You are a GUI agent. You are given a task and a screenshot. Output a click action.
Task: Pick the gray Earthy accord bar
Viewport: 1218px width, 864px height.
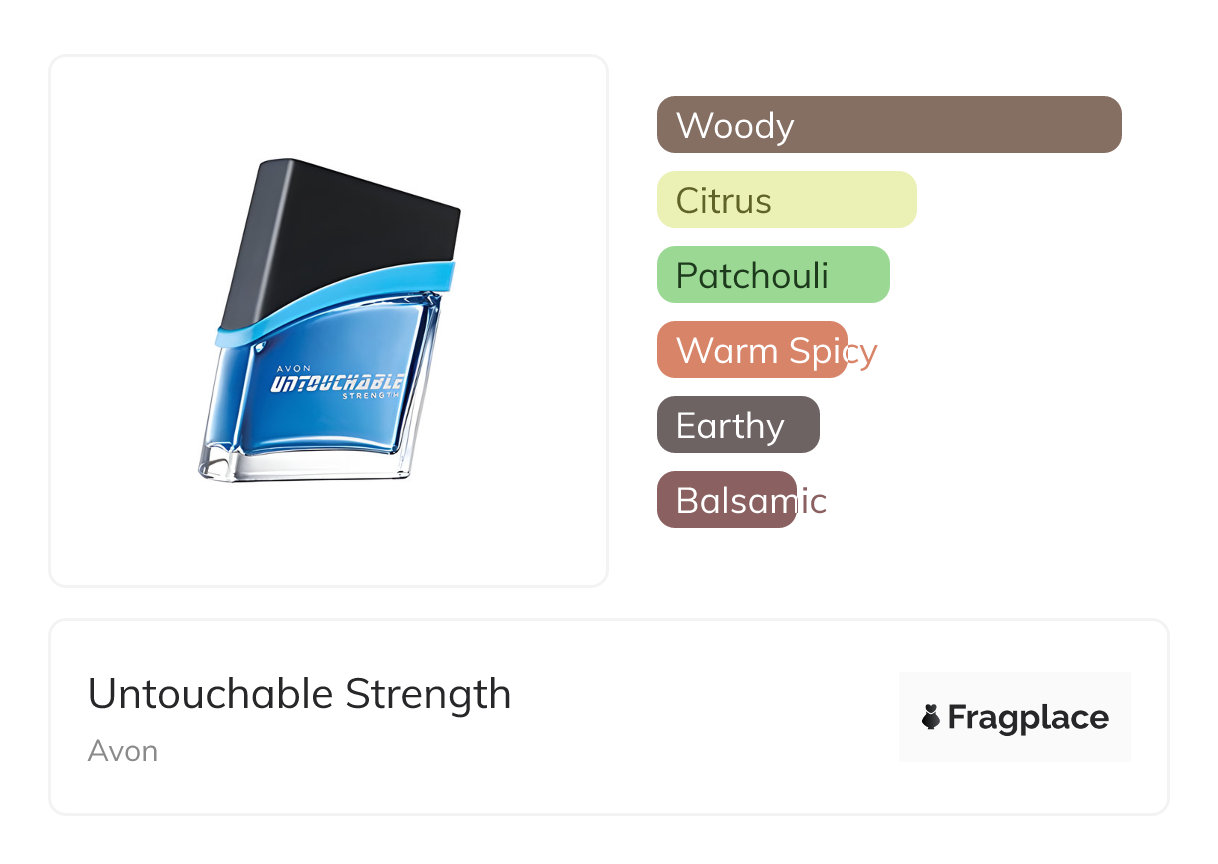(x=738, y=425)
